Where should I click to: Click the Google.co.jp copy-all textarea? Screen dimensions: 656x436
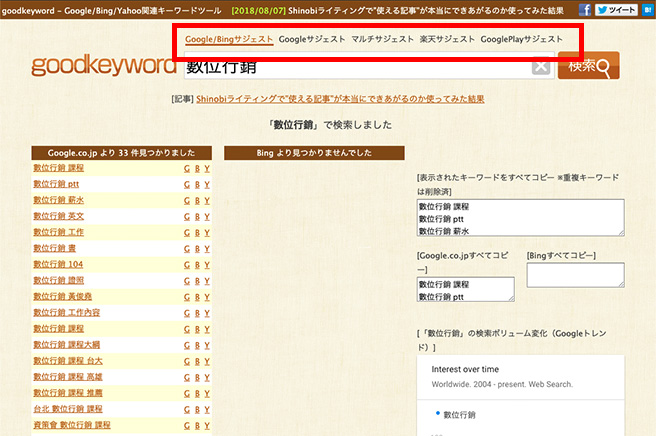coord(466,289)
